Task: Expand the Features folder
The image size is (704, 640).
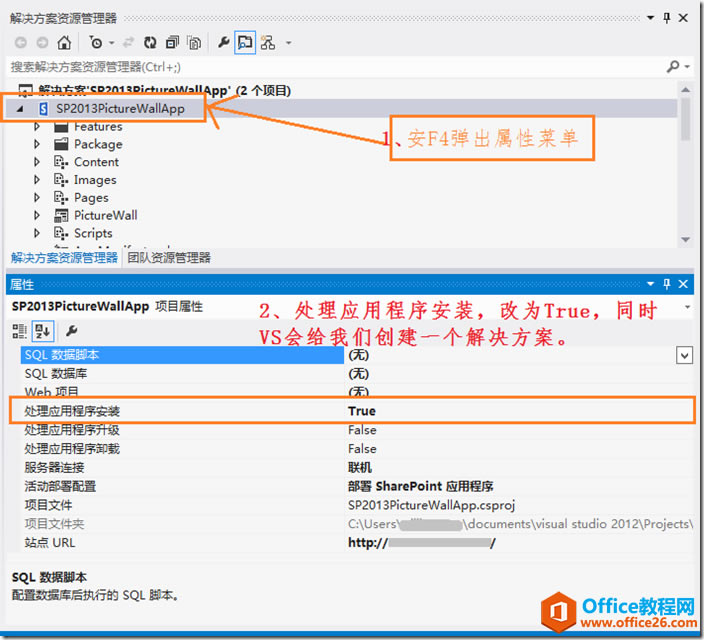Action: point(37,127)
